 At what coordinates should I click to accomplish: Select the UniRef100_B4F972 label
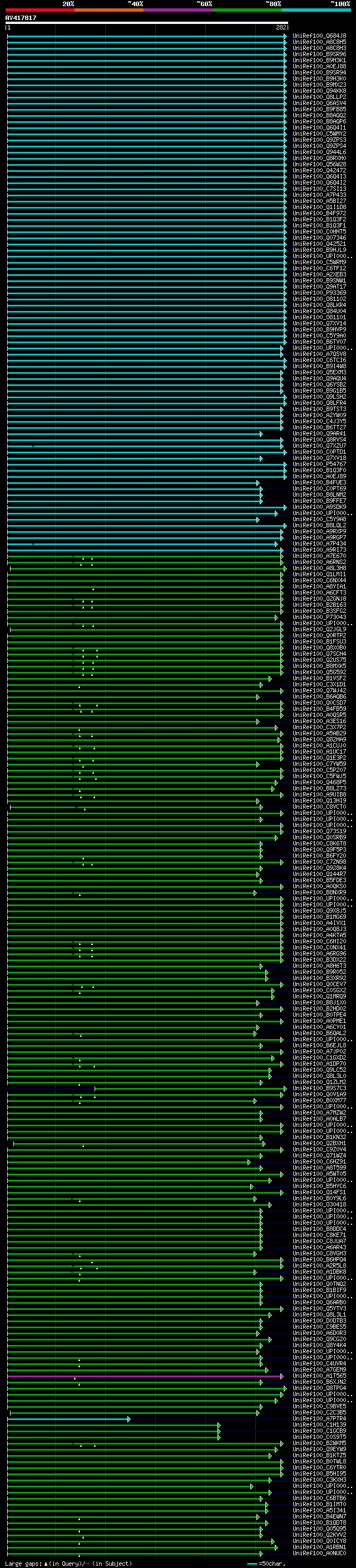(x=319, y=213)
